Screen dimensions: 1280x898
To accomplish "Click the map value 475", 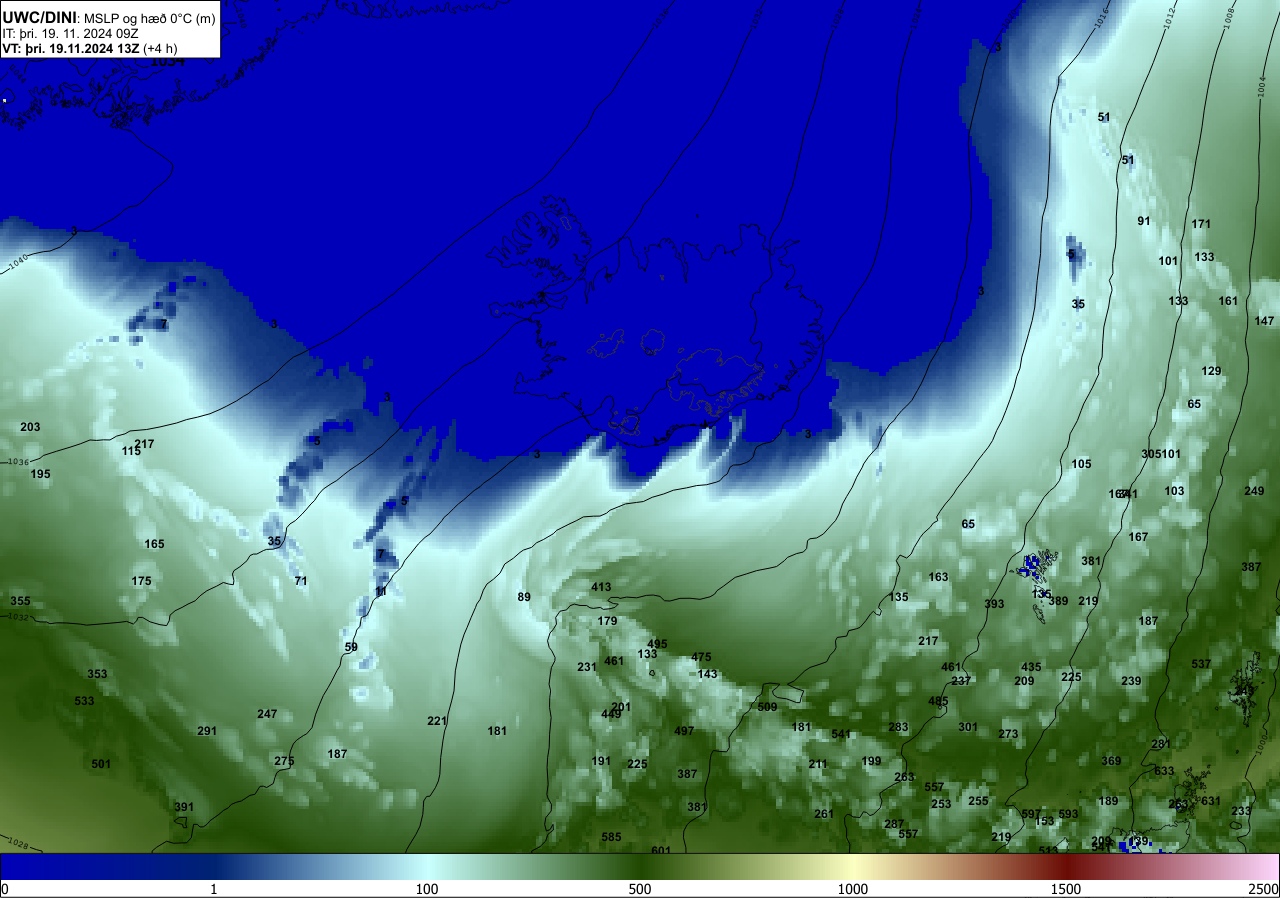I will point(701,657).
